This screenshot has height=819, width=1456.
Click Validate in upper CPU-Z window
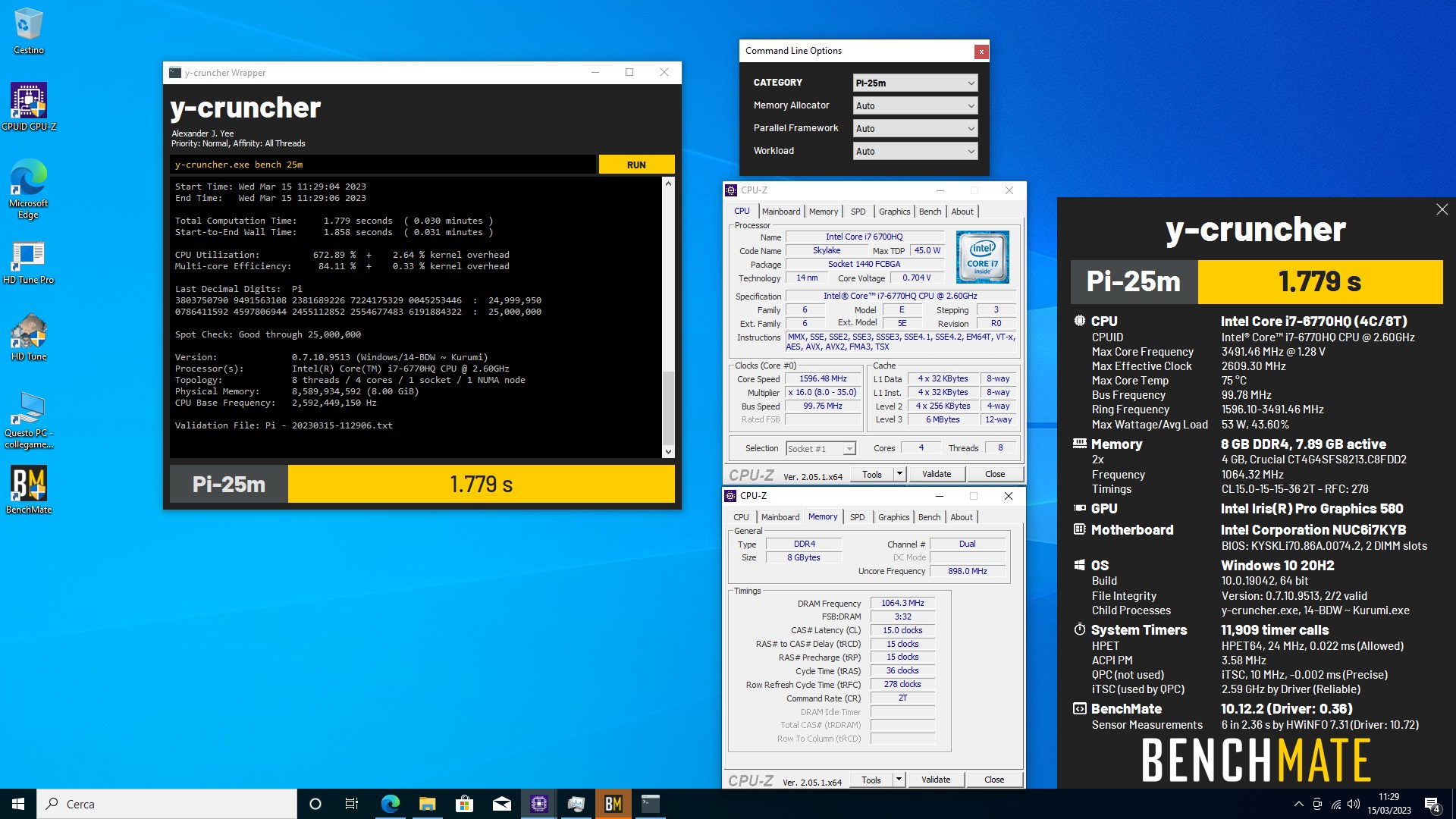[937, 474]
